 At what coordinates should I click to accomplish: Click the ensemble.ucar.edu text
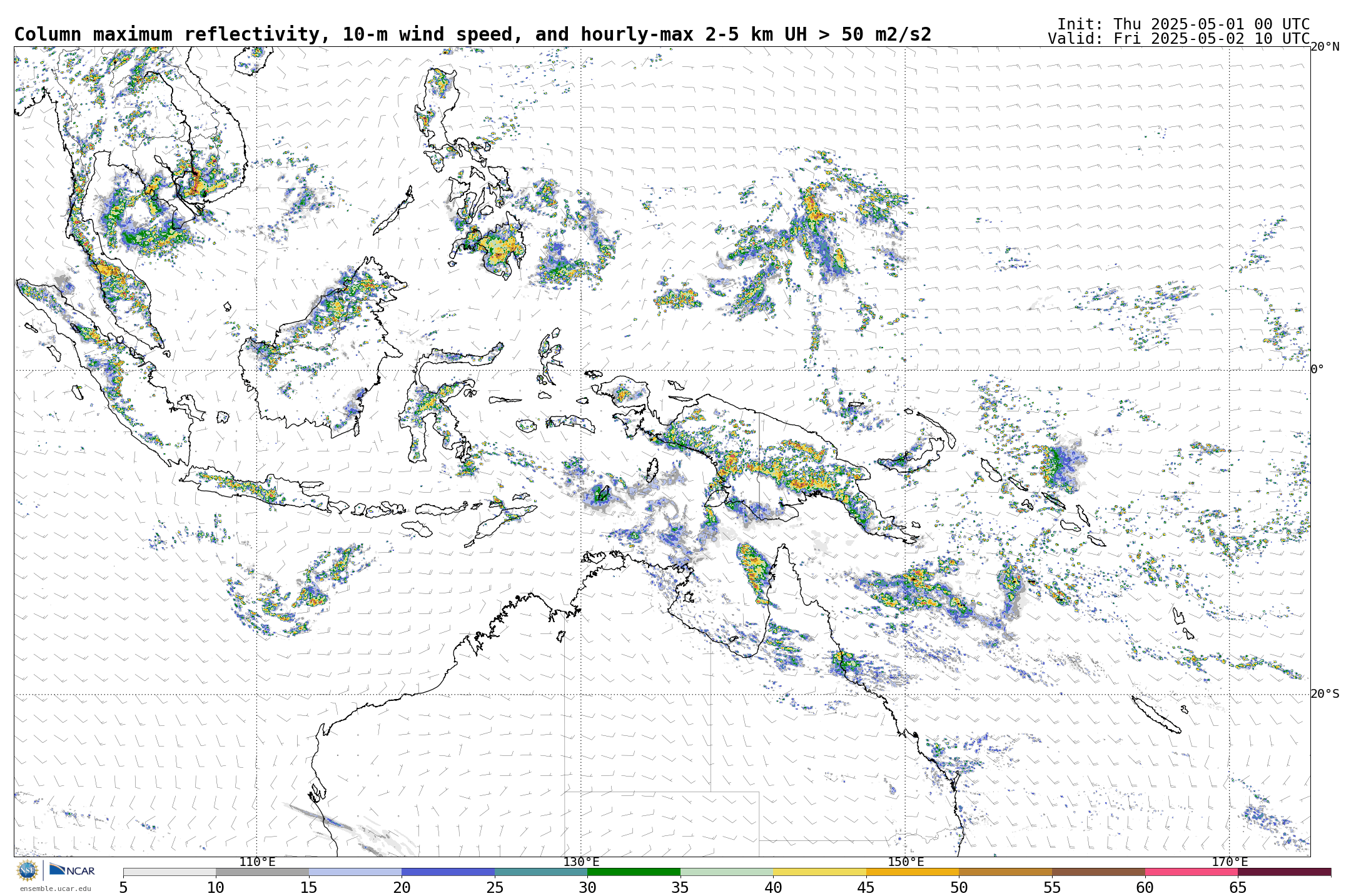point(55,888)
